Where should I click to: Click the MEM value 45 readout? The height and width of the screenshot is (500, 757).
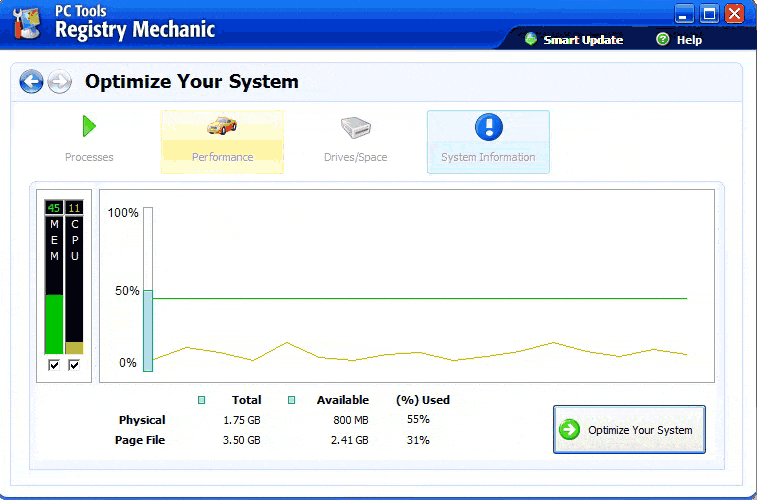[54, 208]
